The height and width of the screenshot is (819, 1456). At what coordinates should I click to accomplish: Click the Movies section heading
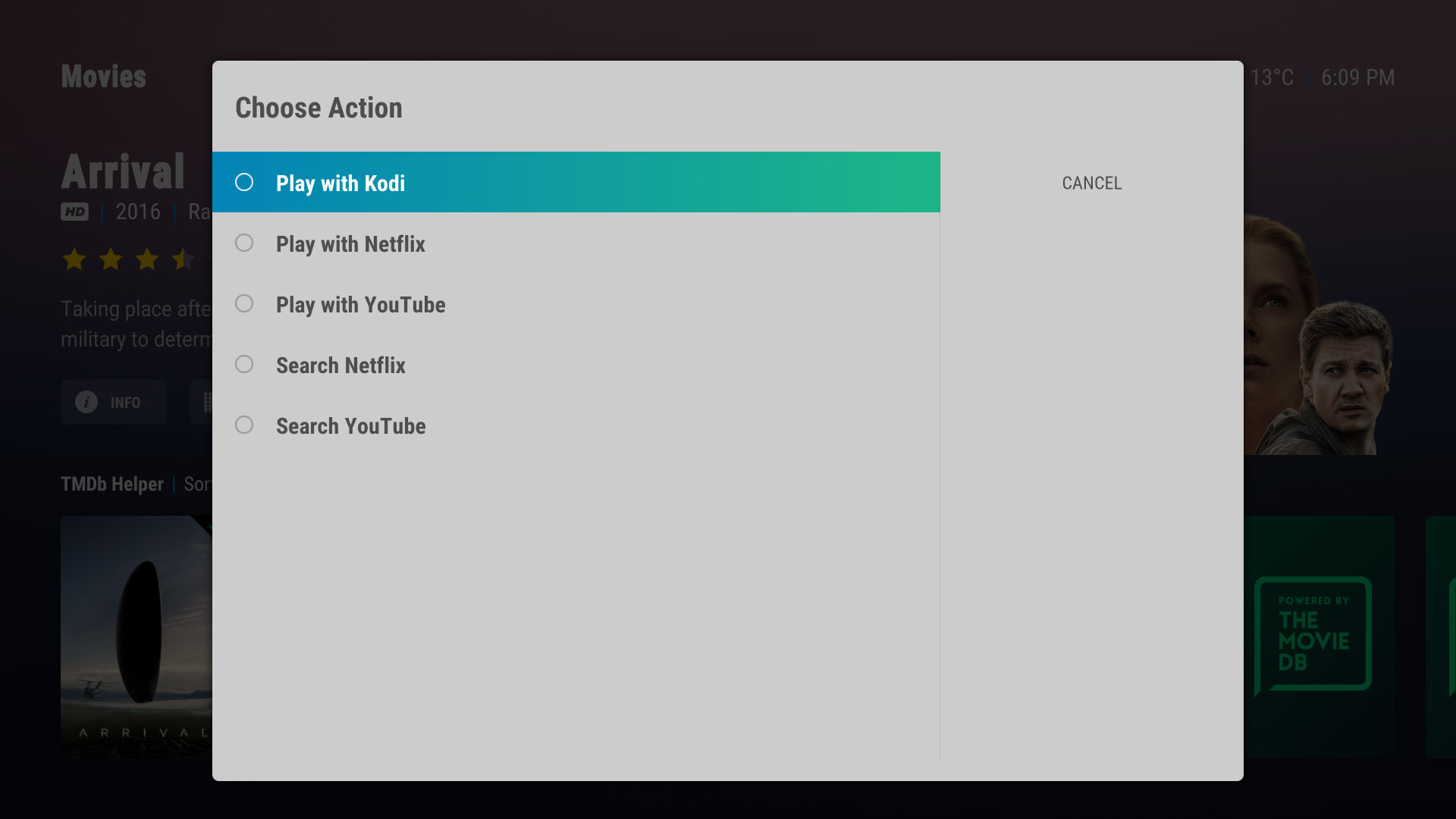click(x=103, y=77)
